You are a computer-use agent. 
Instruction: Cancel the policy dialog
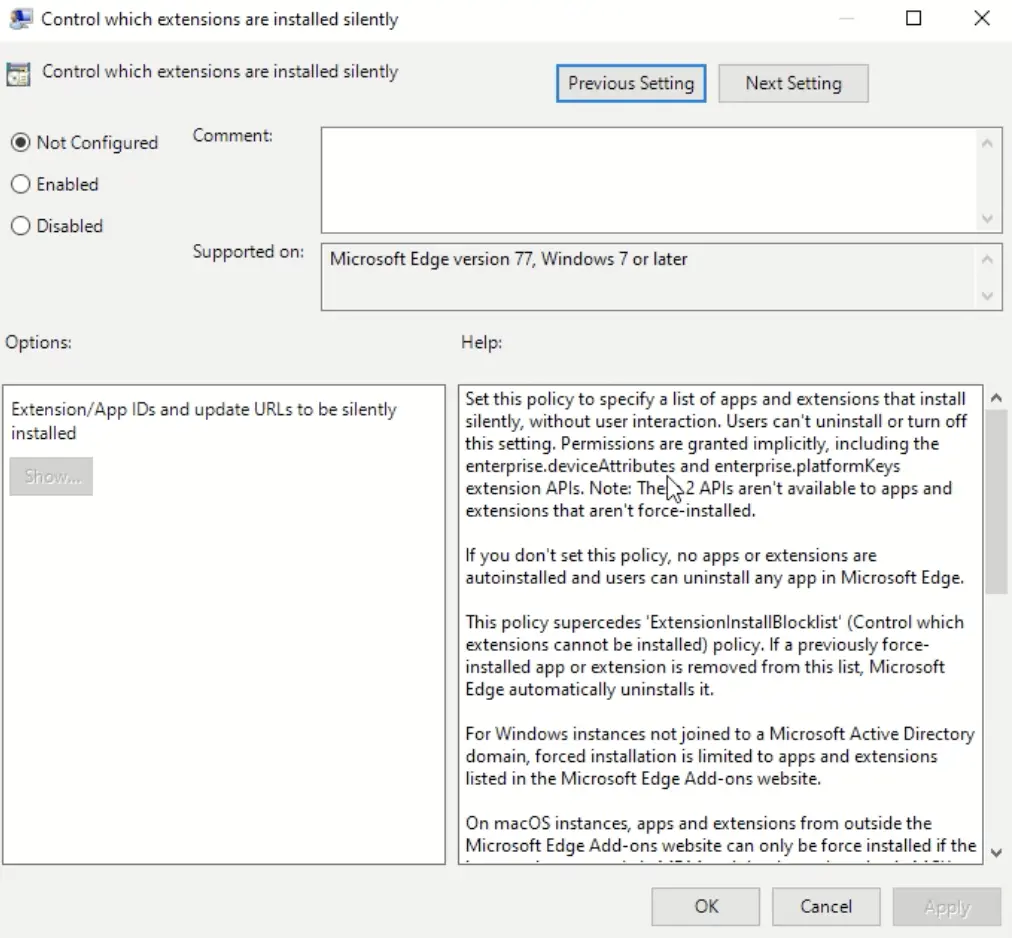pyautogui.click(x=826, y=906)
